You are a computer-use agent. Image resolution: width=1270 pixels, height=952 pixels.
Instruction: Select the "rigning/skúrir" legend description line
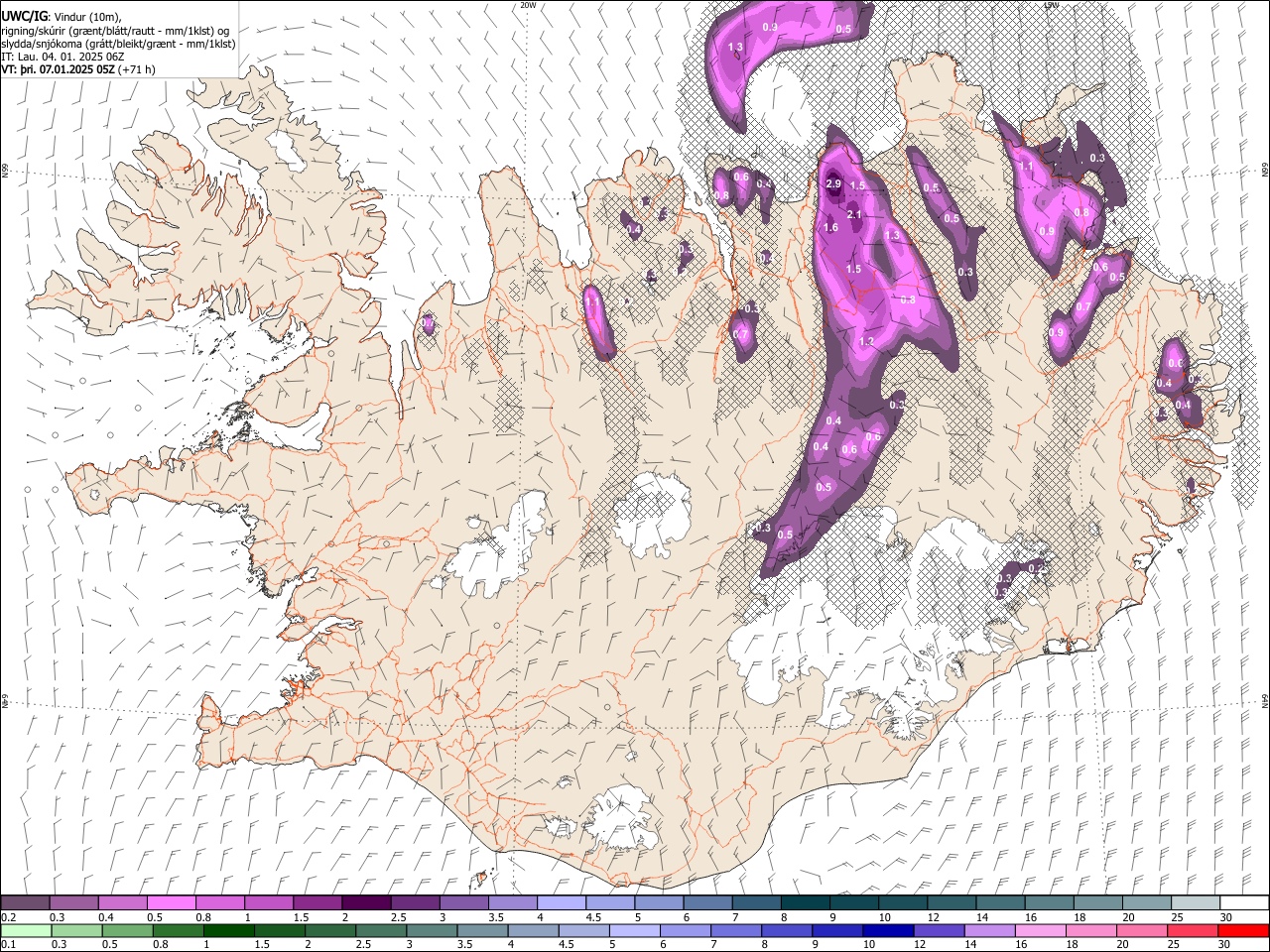[114, 30]
